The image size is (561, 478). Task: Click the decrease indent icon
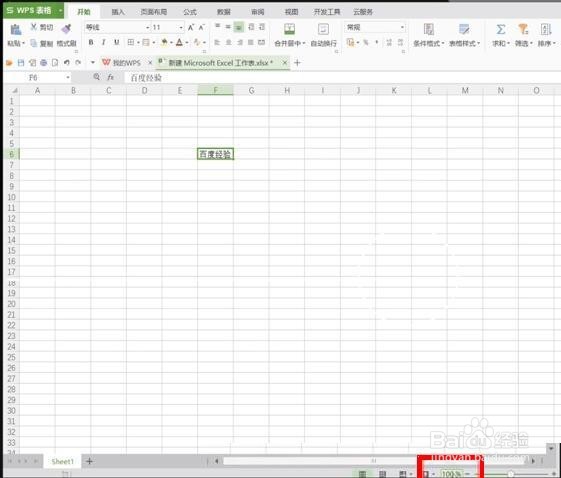251,27
